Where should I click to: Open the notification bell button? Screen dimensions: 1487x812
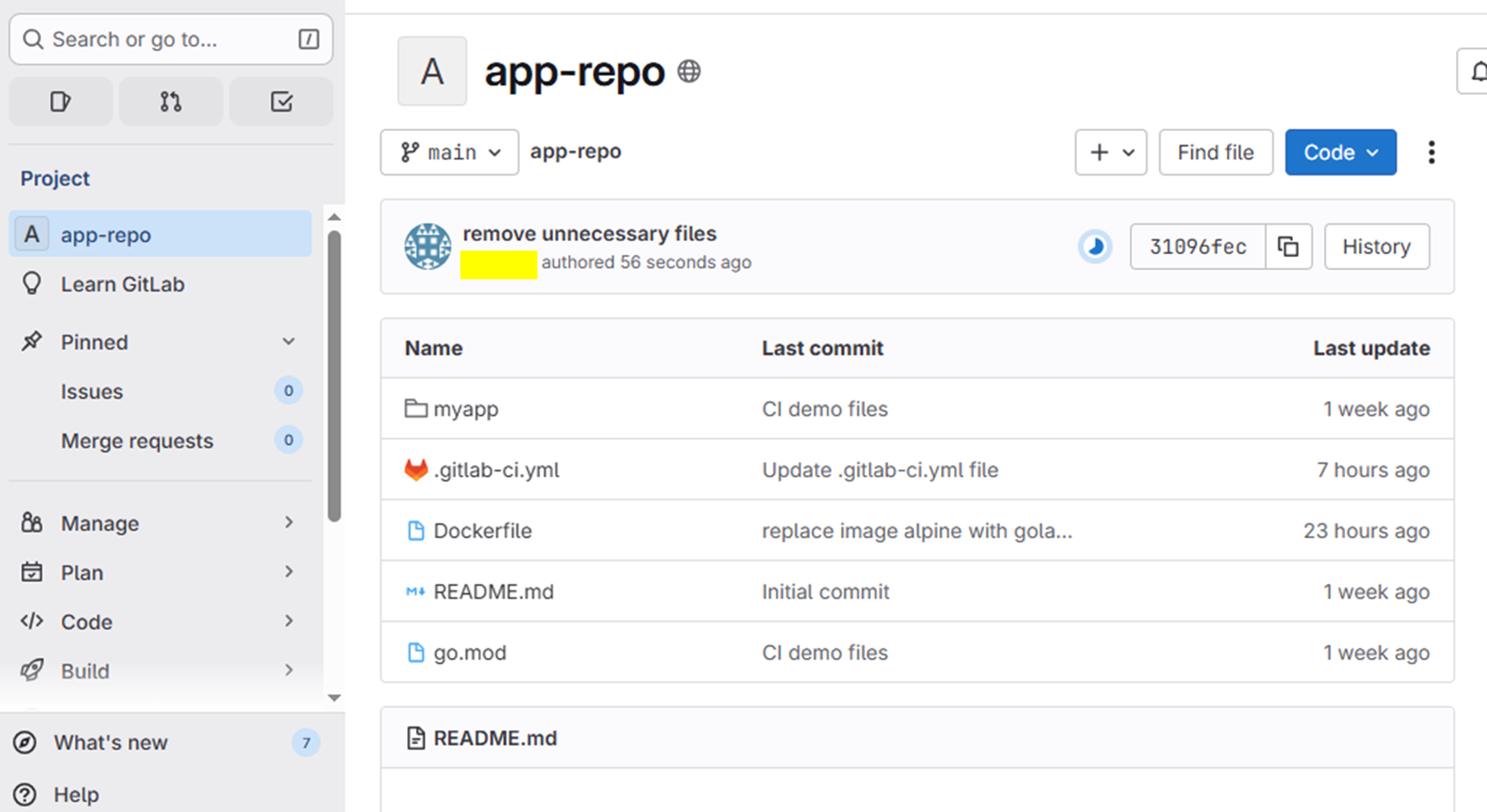click(x=1476, y=71)
